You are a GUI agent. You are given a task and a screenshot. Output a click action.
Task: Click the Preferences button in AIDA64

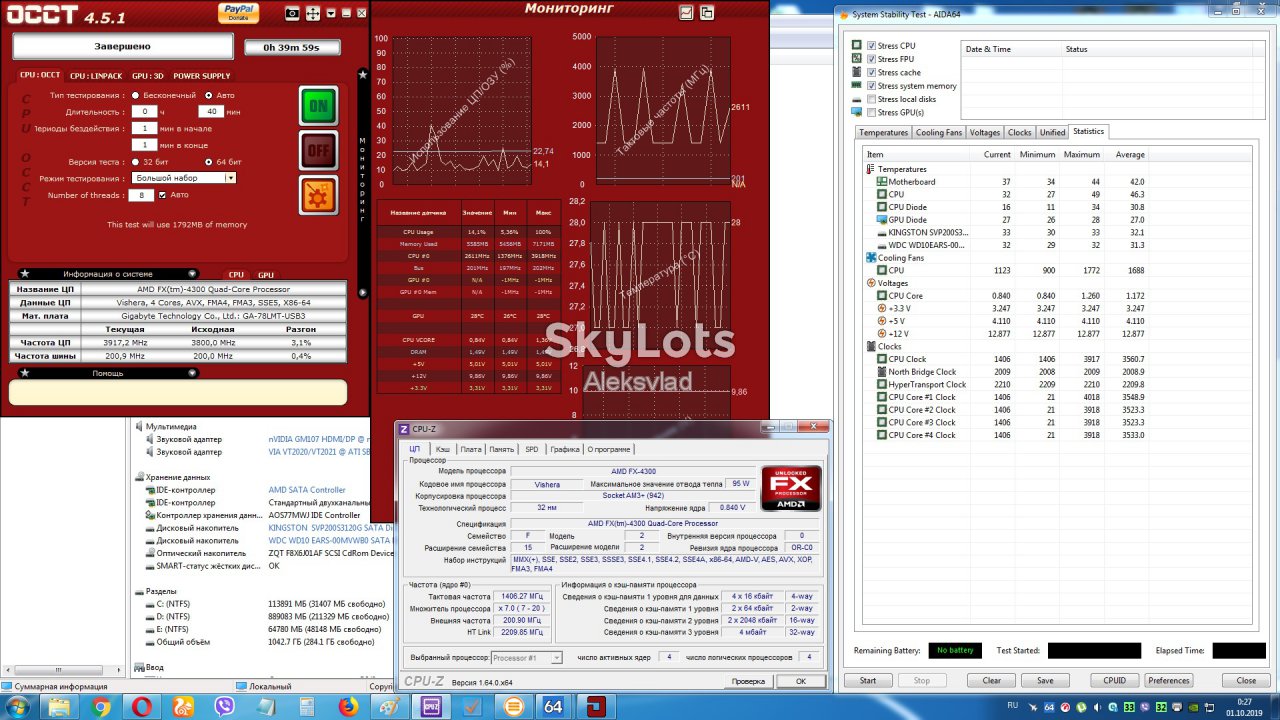(x=1169, y=680)
